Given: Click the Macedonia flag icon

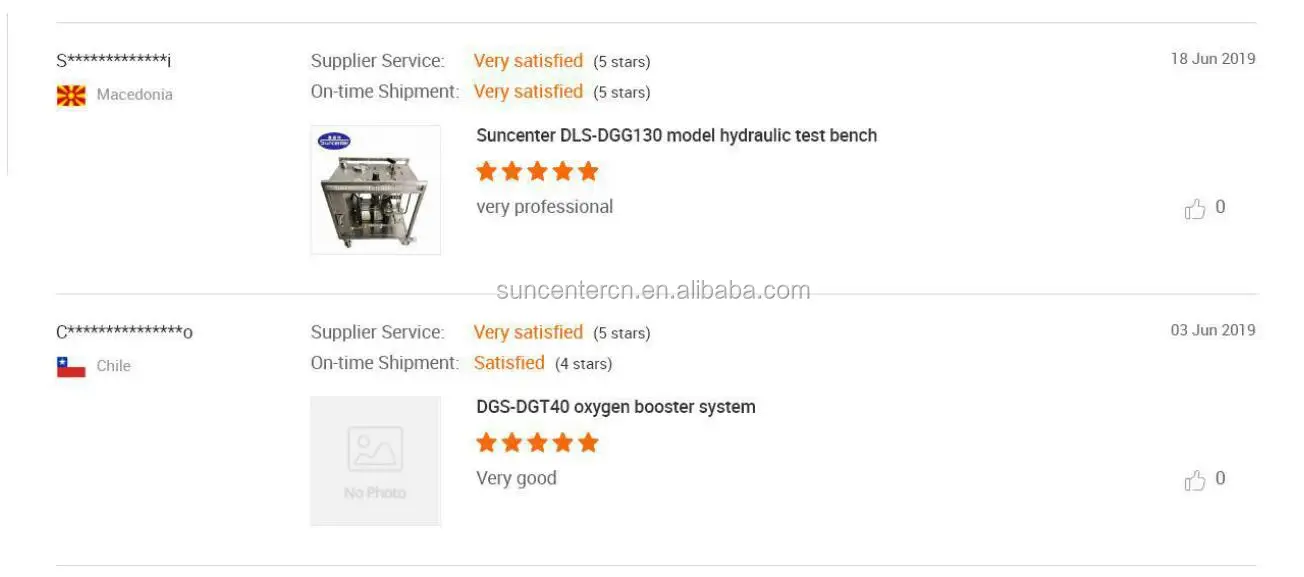Looking at the screenshot, I should tap(71, 95).
